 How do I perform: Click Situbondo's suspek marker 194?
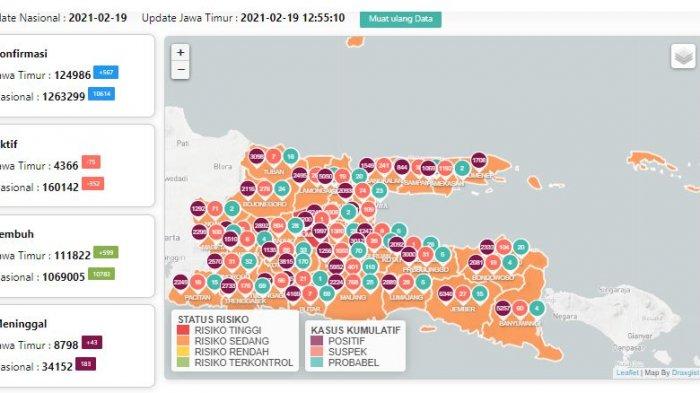pyautogui.click(x=504, y=247)
